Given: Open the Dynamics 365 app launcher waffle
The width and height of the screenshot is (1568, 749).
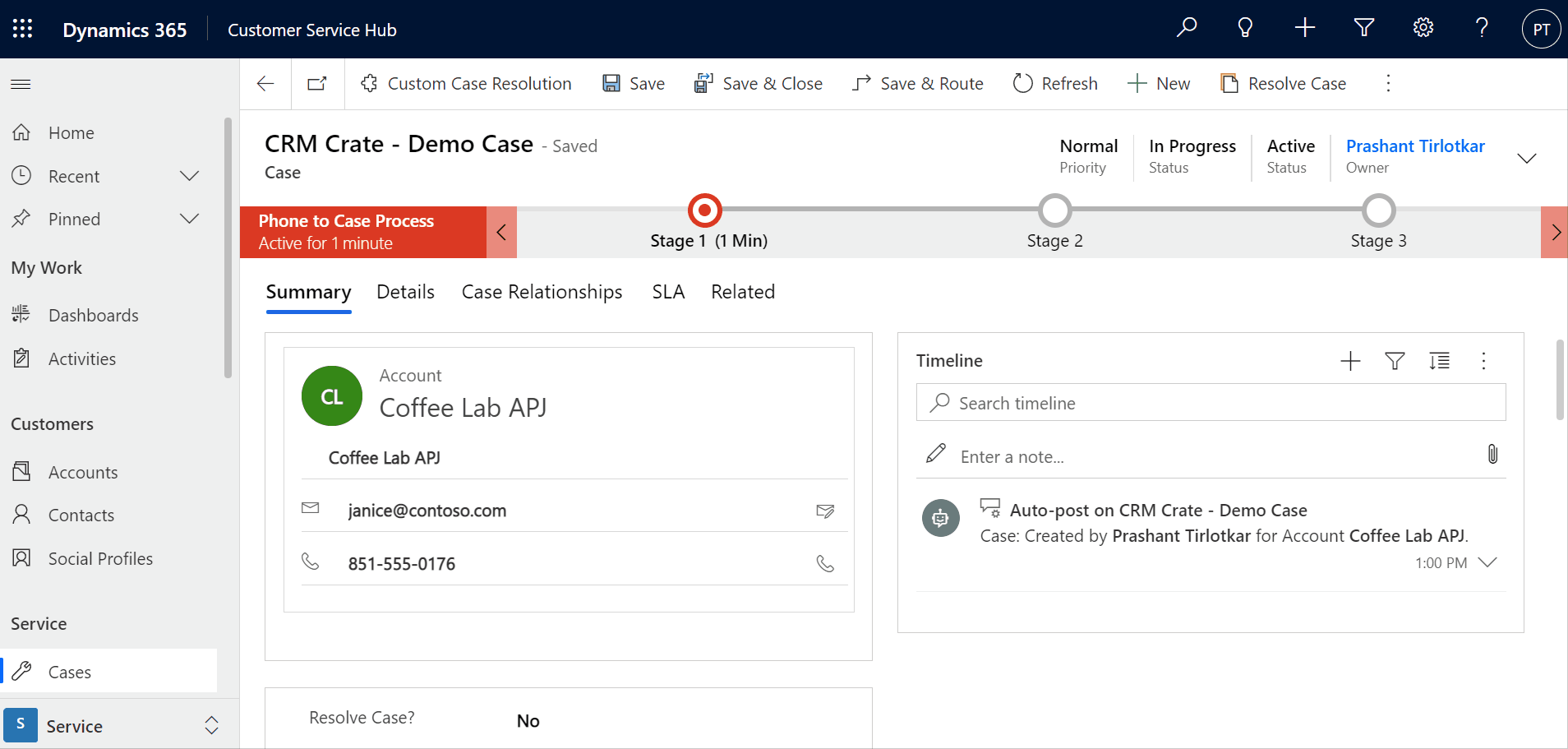Looking at the screenshot, I should (22, 28).
